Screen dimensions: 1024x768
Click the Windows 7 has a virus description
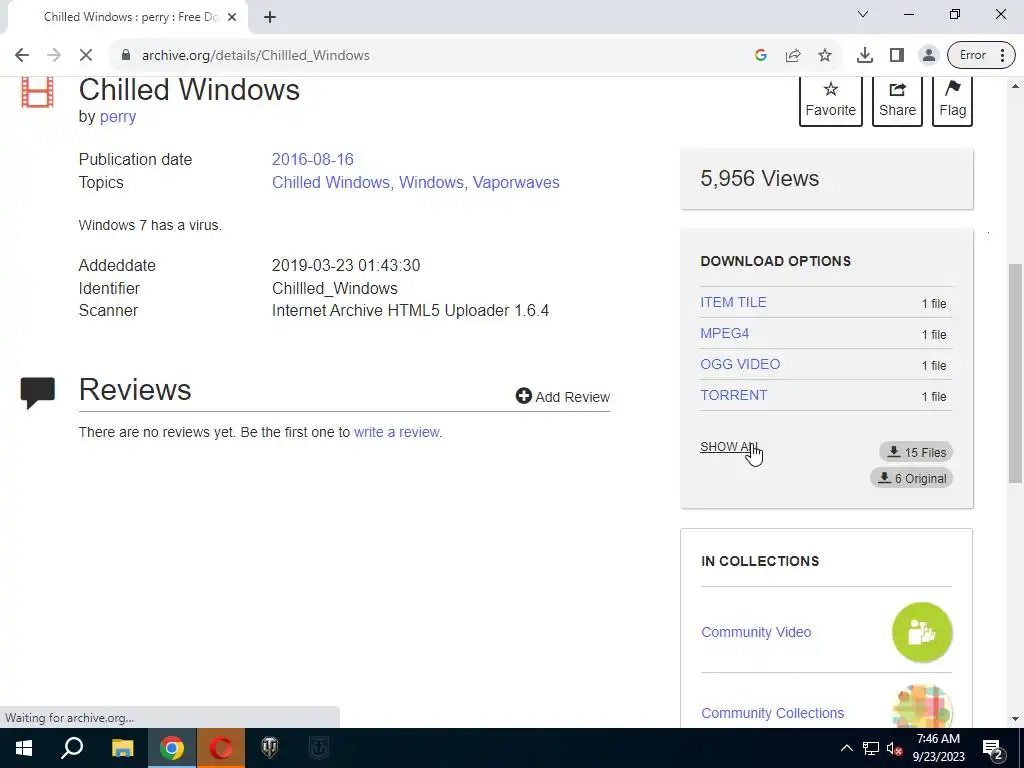click(x=150, y=225)
